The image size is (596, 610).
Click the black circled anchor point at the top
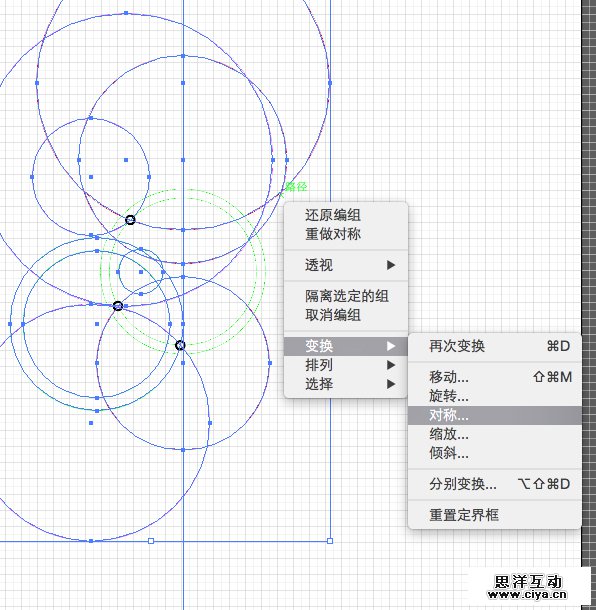click(x=130, y=220)
